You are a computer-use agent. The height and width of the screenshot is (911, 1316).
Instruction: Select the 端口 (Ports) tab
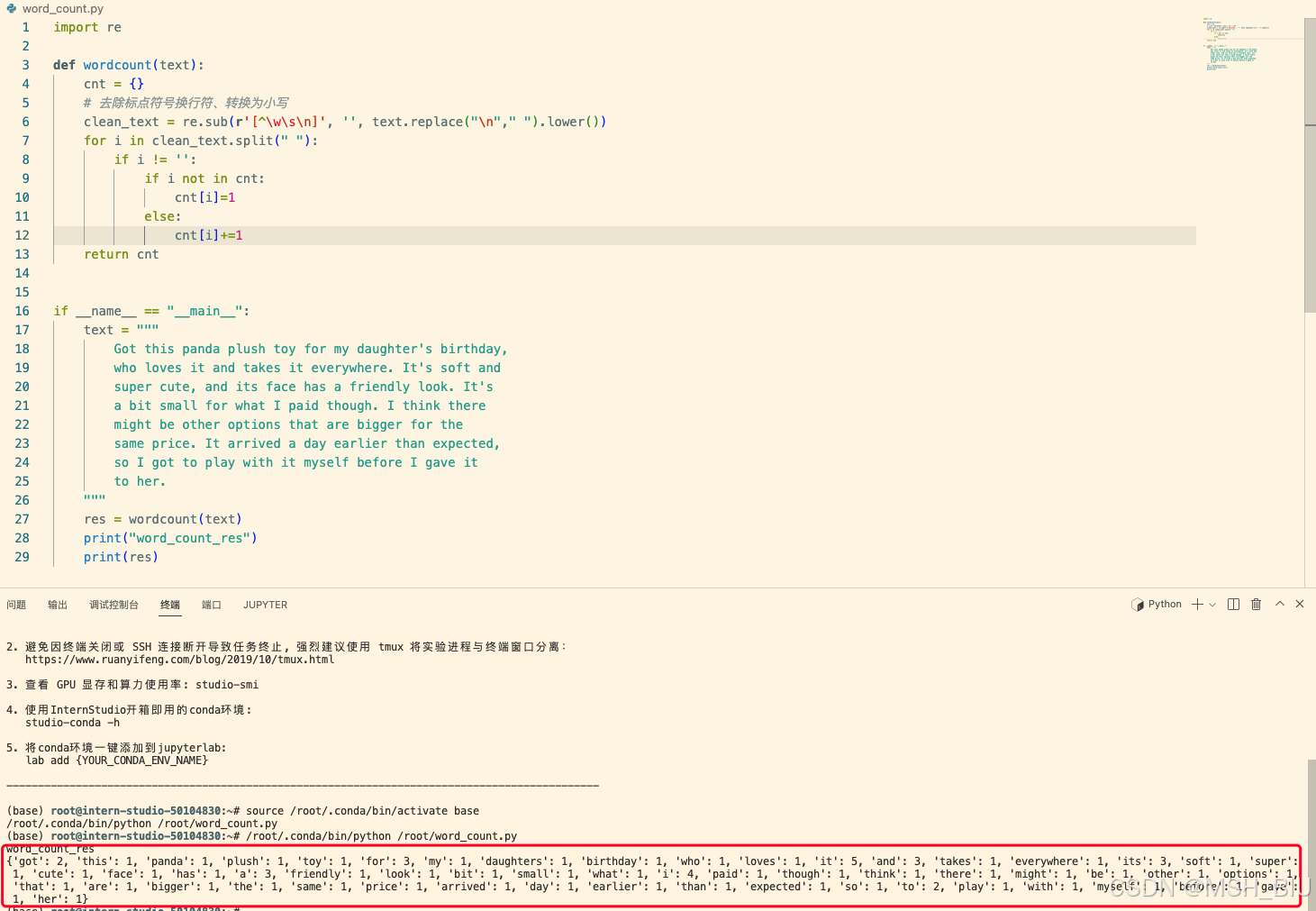tap(211, 605)
